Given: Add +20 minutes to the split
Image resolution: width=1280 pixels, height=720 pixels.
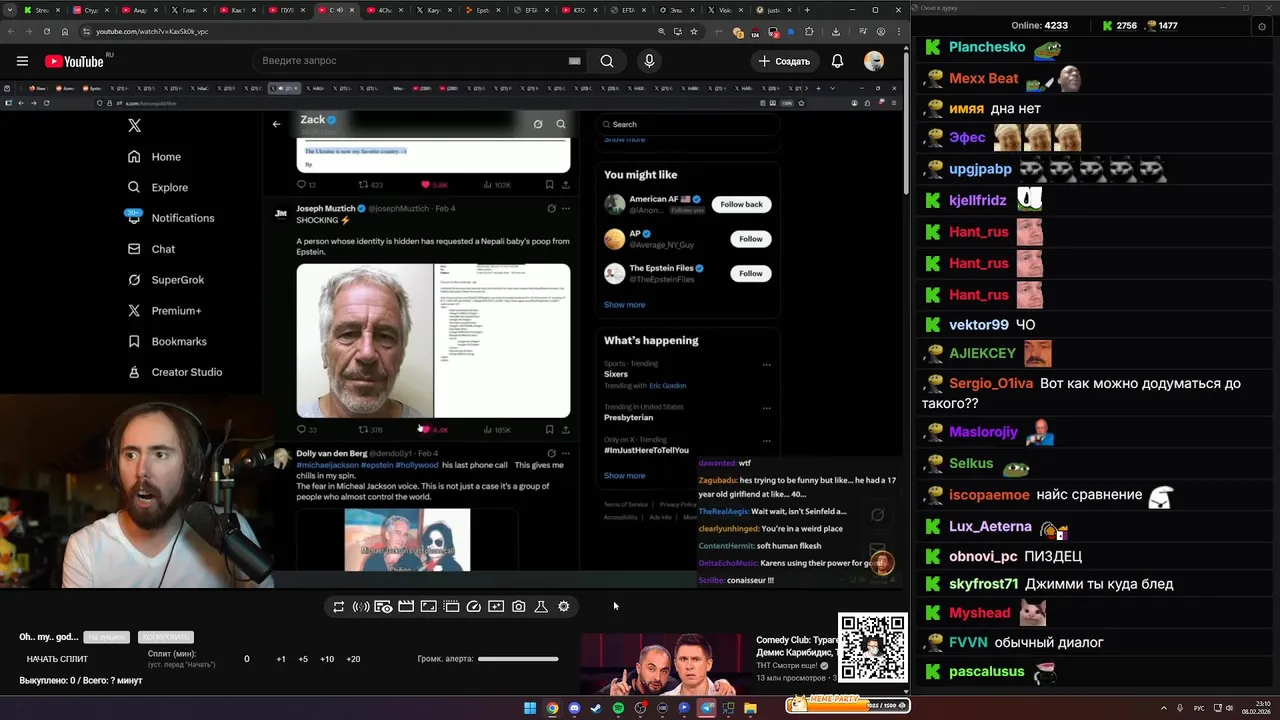Looking at the screenshot, I should (x=353, y=659).
